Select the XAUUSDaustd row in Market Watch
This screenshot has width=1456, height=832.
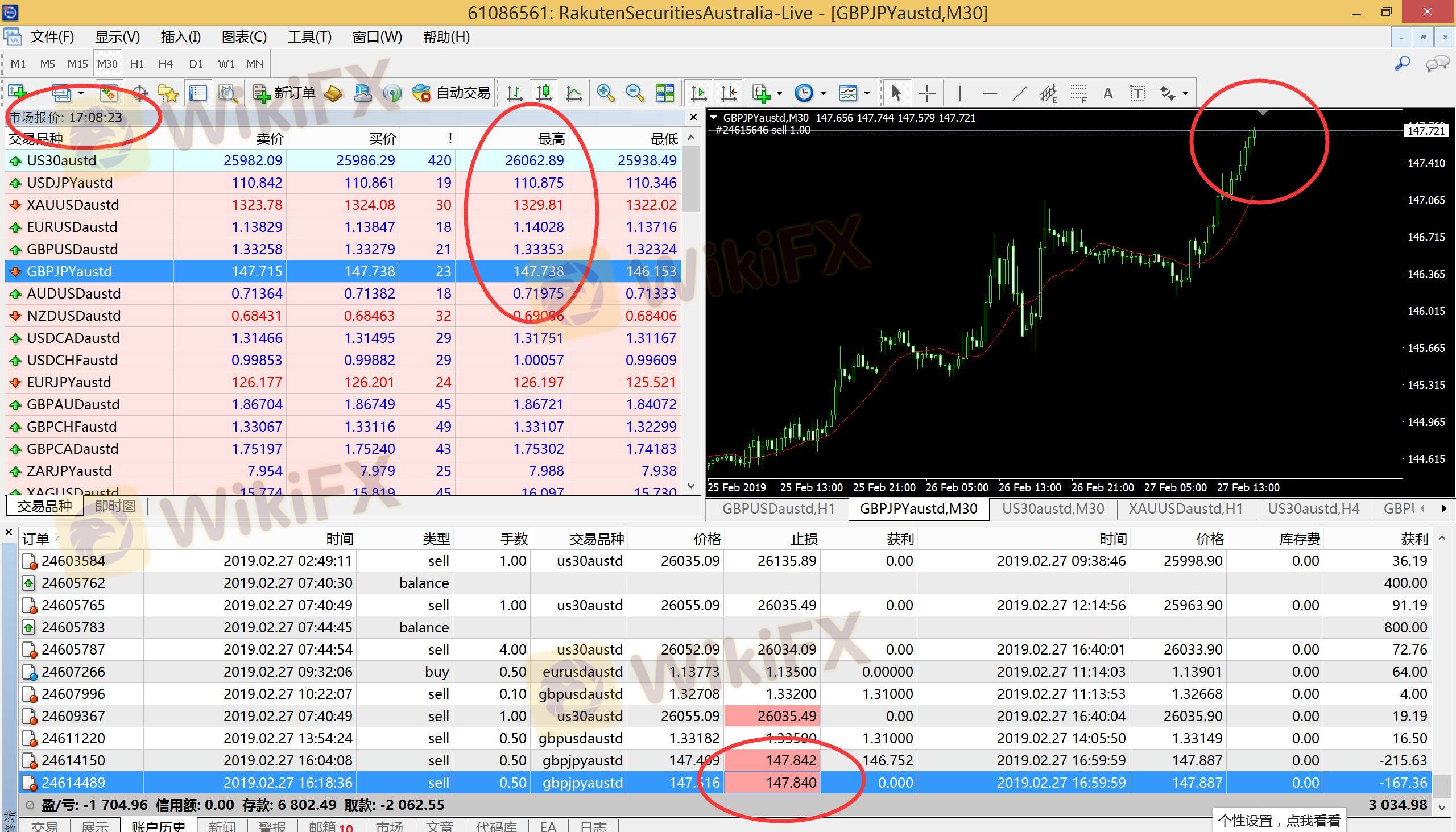tap(343, 205)
